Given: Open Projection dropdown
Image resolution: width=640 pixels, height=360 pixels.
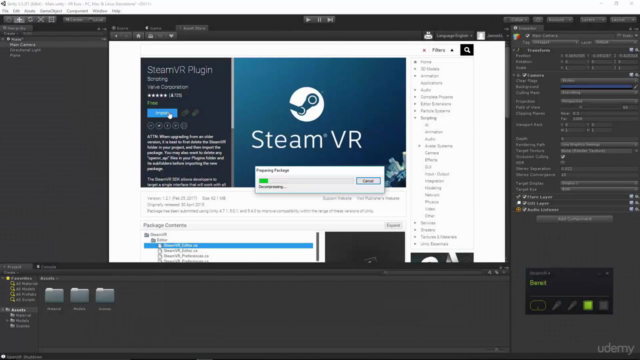Looking at the screenshot, I should coord(599,101).
